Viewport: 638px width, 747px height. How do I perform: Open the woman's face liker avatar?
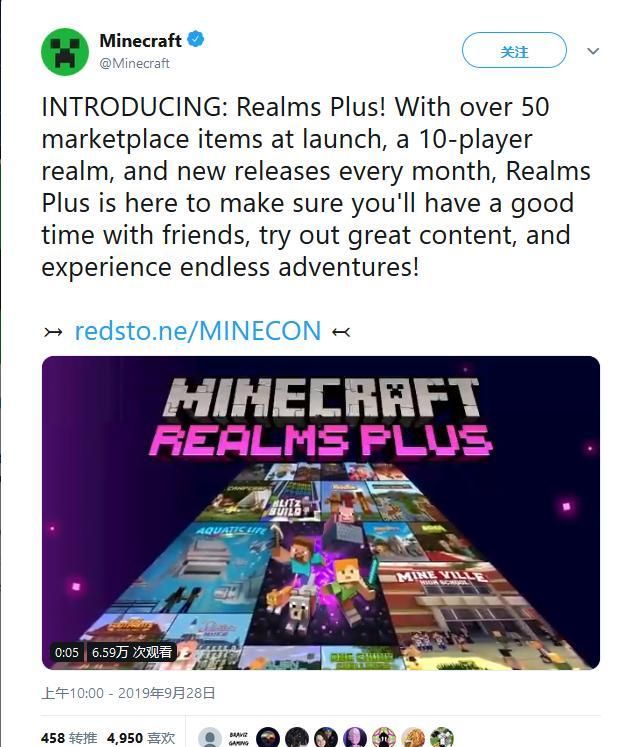point(326,738)
